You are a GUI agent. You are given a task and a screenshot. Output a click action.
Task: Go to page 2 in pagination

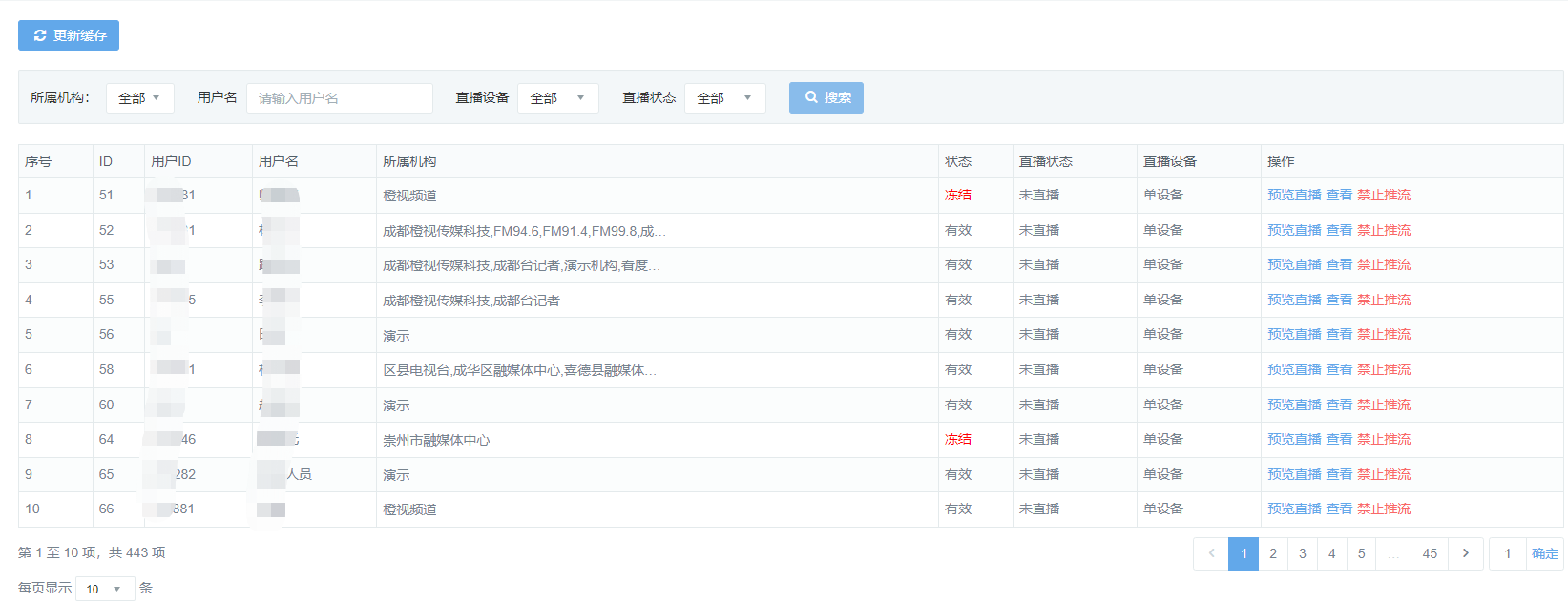[1272, 553]
